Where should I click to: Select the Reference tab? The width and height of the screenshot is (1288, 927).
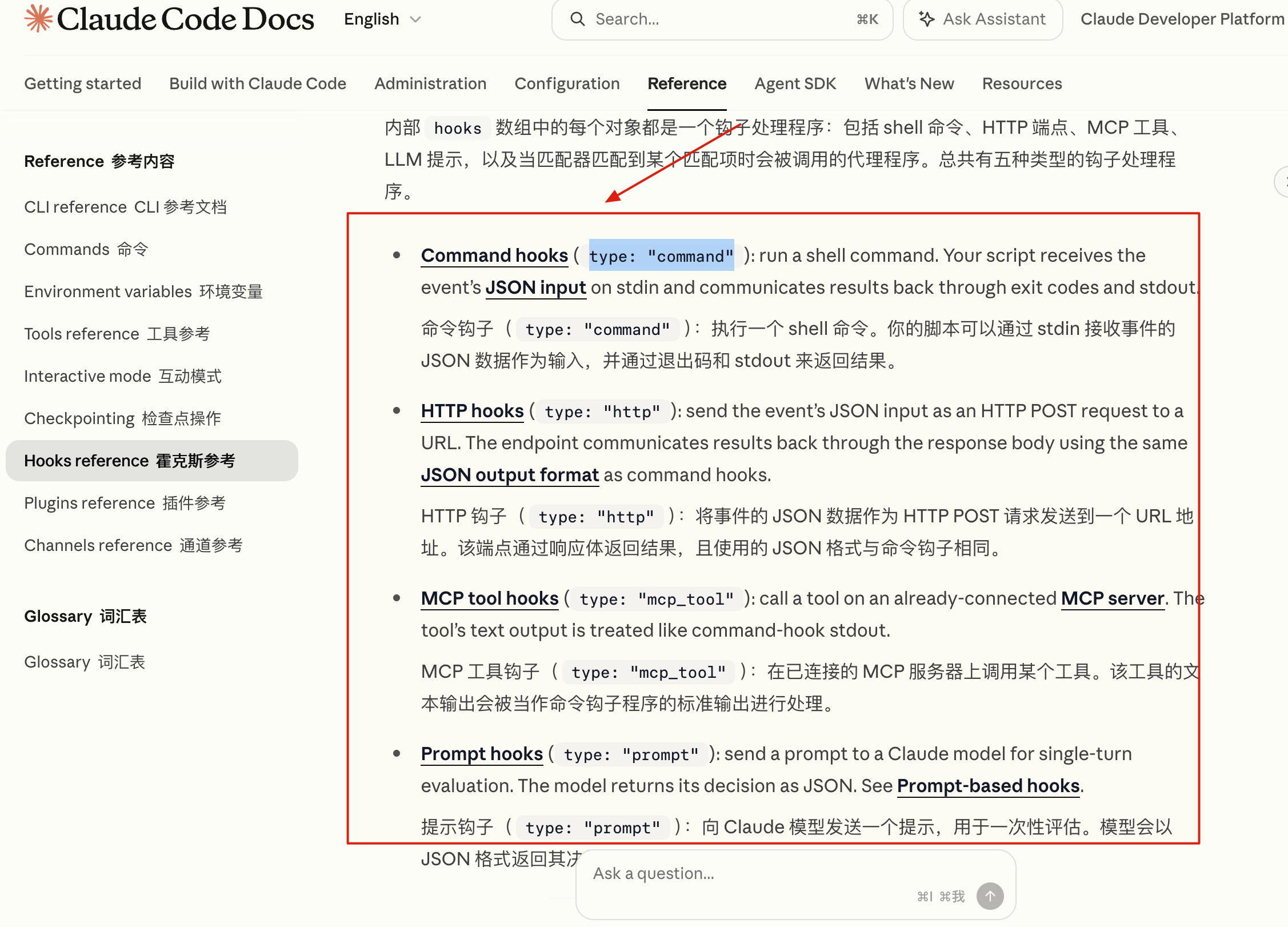pos(687,83)
